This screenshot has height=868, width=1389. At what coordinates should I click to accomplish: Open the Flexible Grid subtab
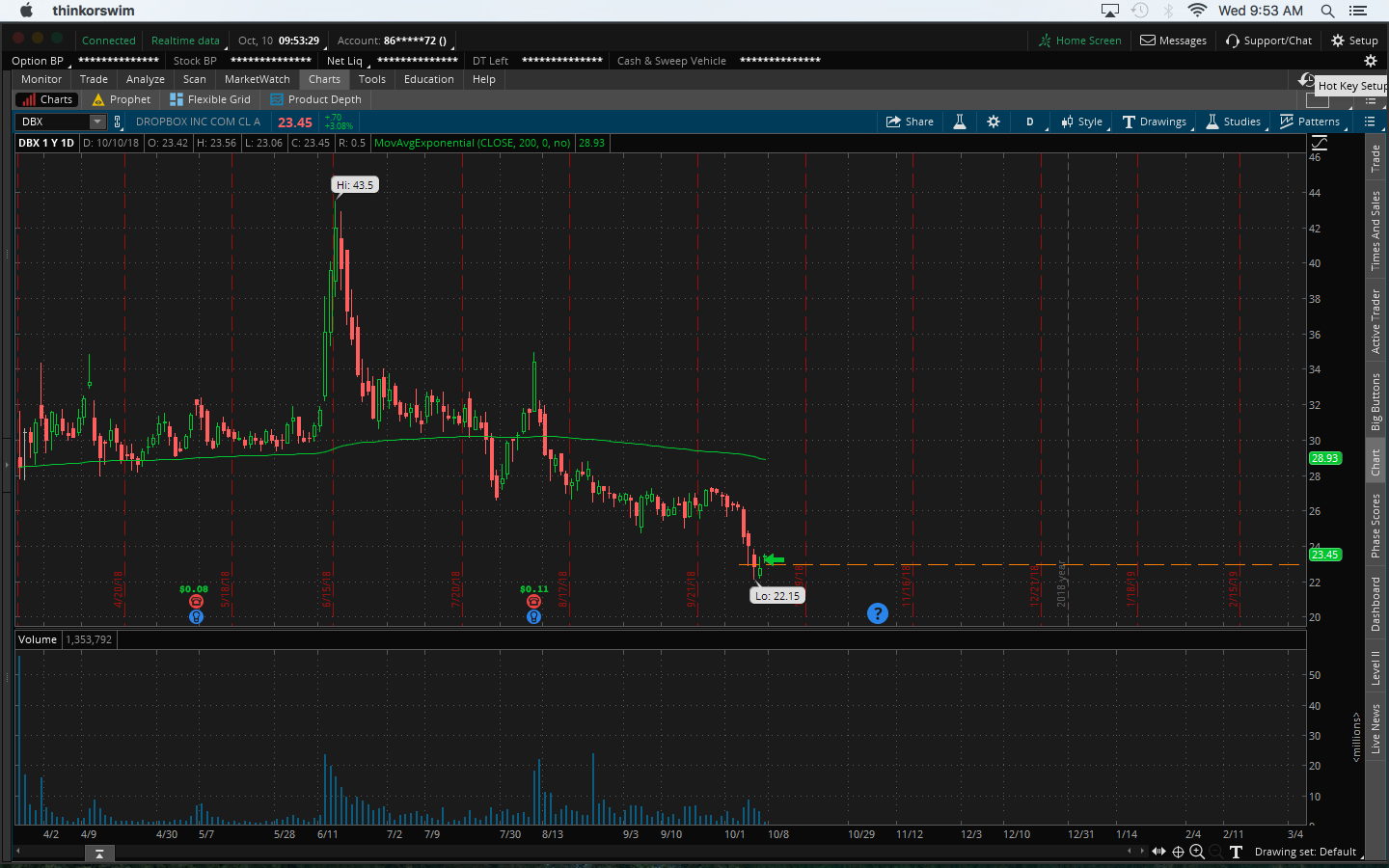(210, 99)
